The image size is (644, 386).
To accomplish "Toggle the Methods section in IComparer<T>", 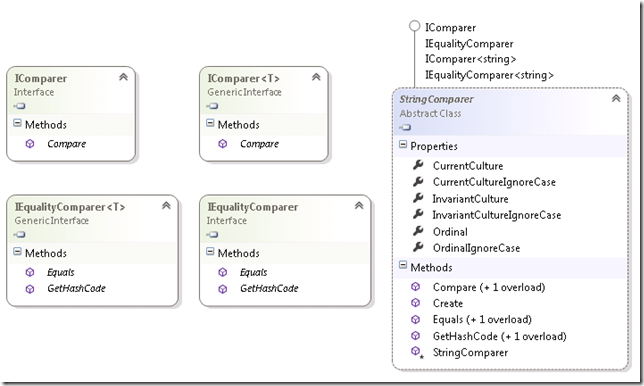I will click(210, 123).
